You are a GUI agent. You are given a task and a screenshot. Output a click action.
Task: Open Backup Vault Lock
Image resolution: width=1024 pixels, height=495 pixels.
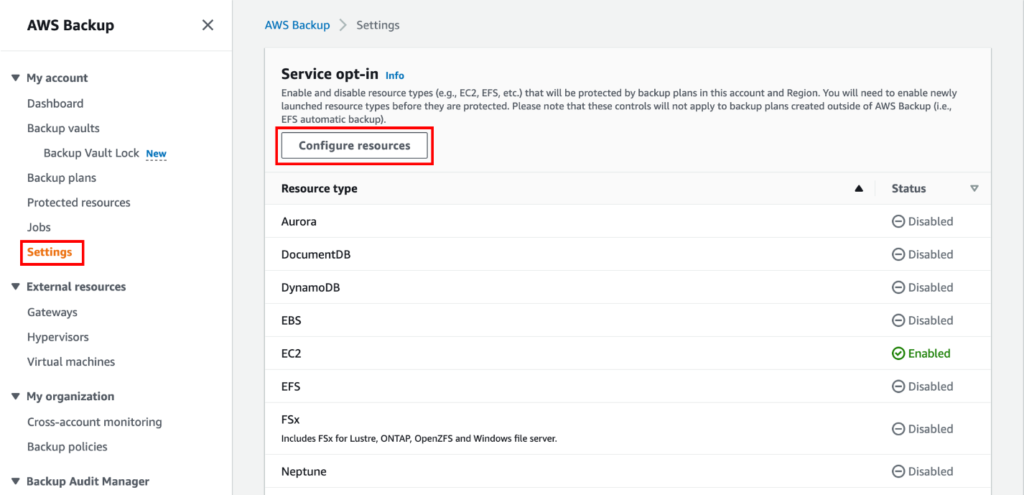[91, 153]
